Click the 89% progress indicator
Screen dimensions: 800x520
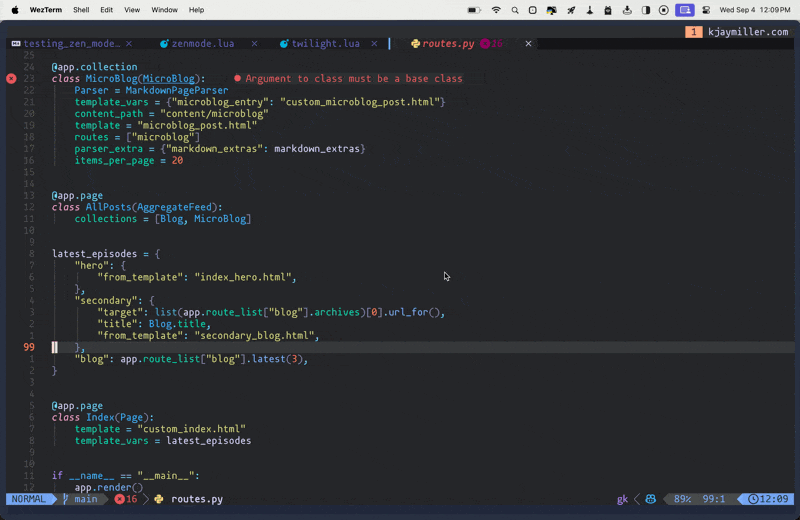[682, 499]
